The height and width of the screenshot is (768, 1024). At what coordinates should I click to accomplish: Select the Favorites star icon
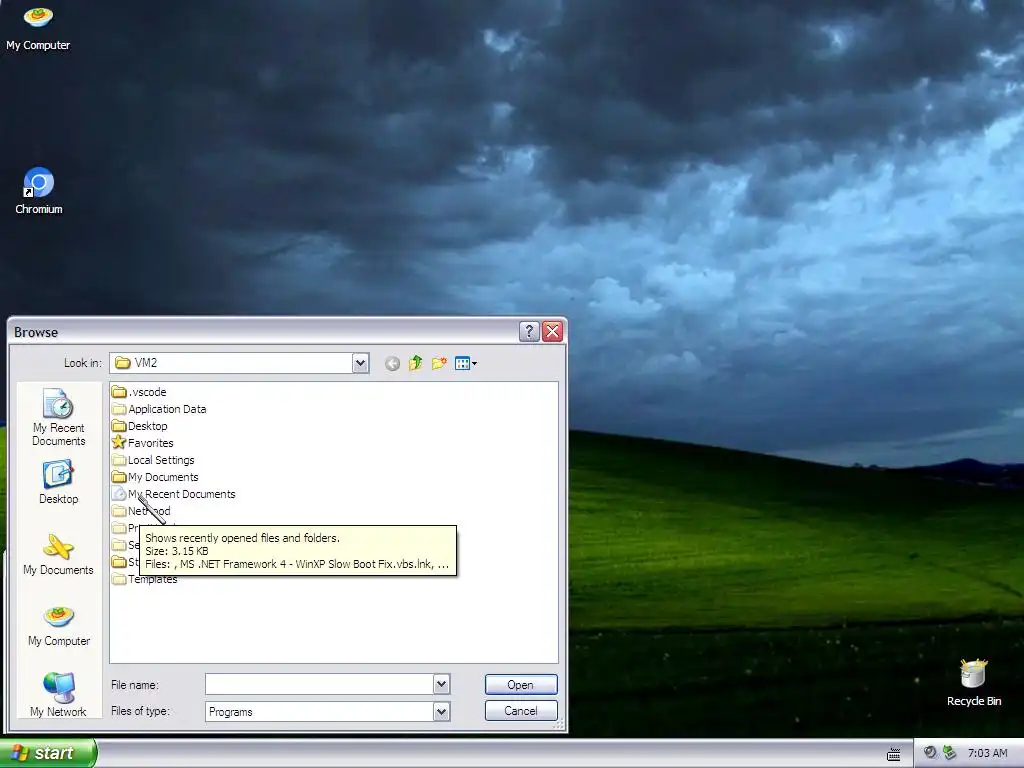[x=119, y=443]
